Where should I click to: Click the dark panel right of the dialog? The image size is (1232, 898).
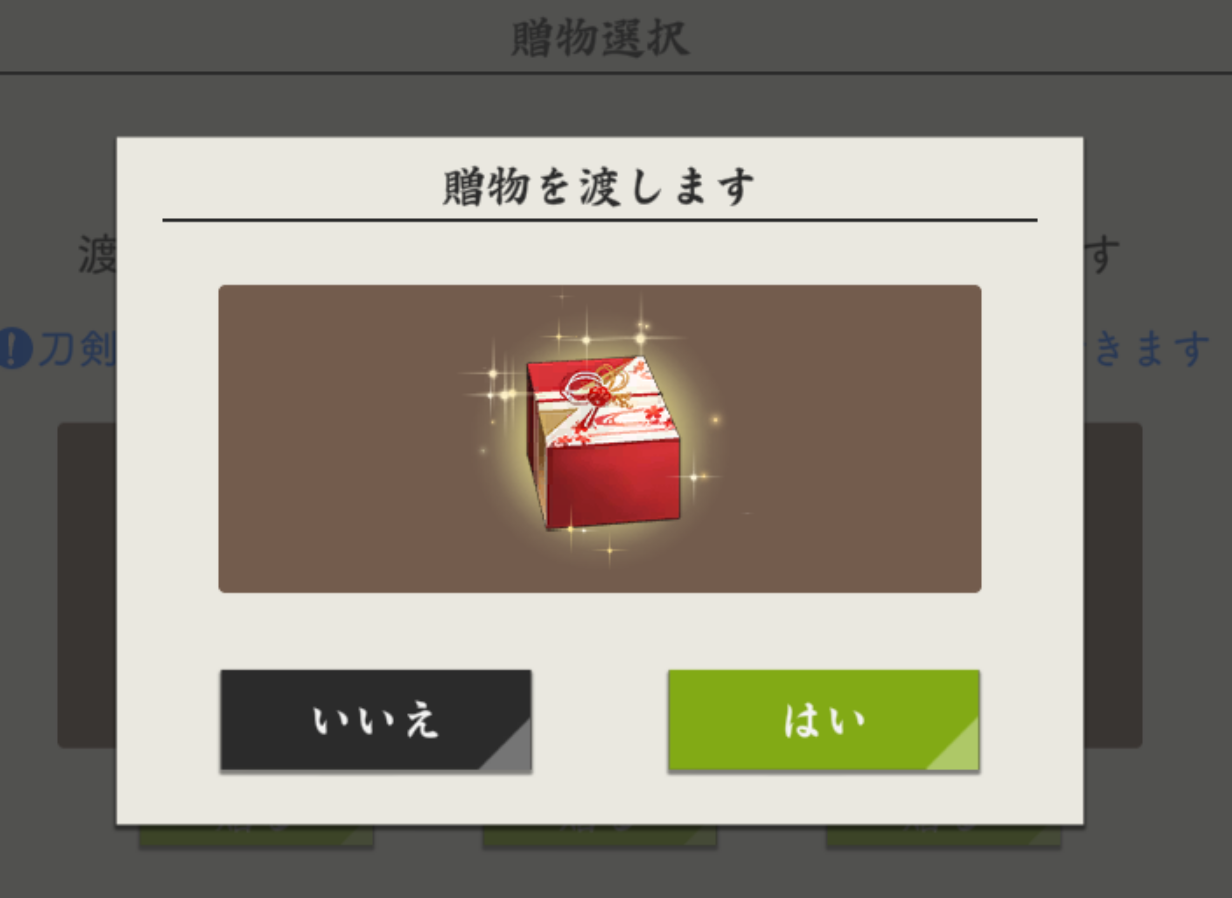pos(1113,585)
